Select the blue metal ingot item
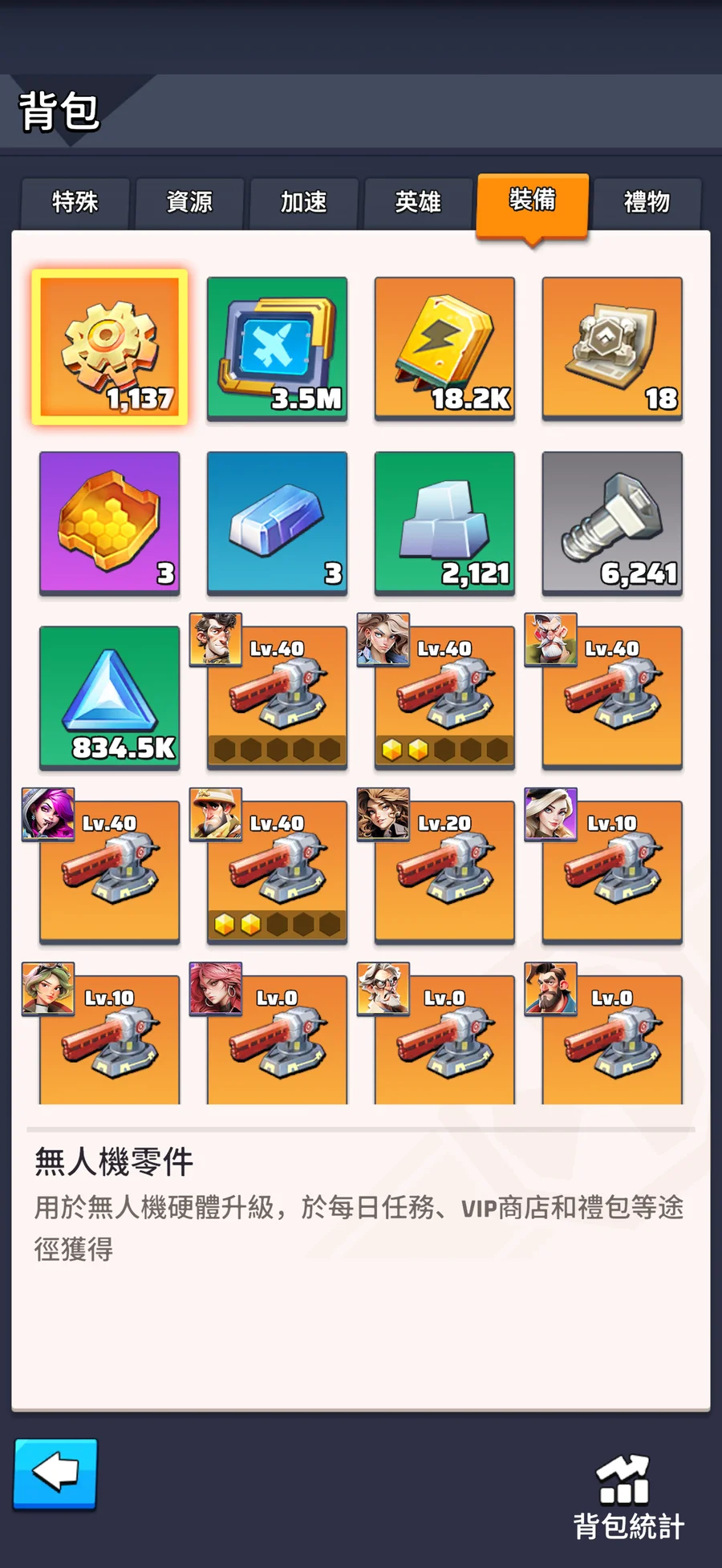The image size is (722, 1568). 277,523
